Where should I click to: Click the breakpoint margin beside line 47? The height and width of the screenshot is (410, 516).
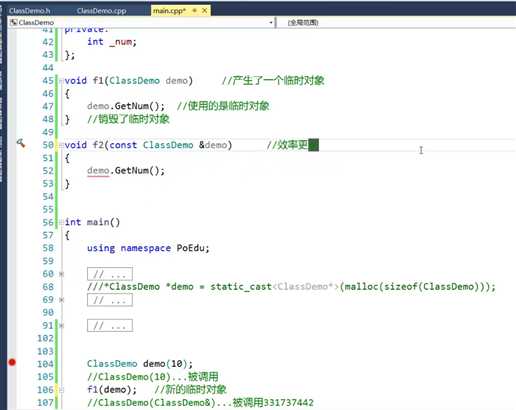(12, 106)
